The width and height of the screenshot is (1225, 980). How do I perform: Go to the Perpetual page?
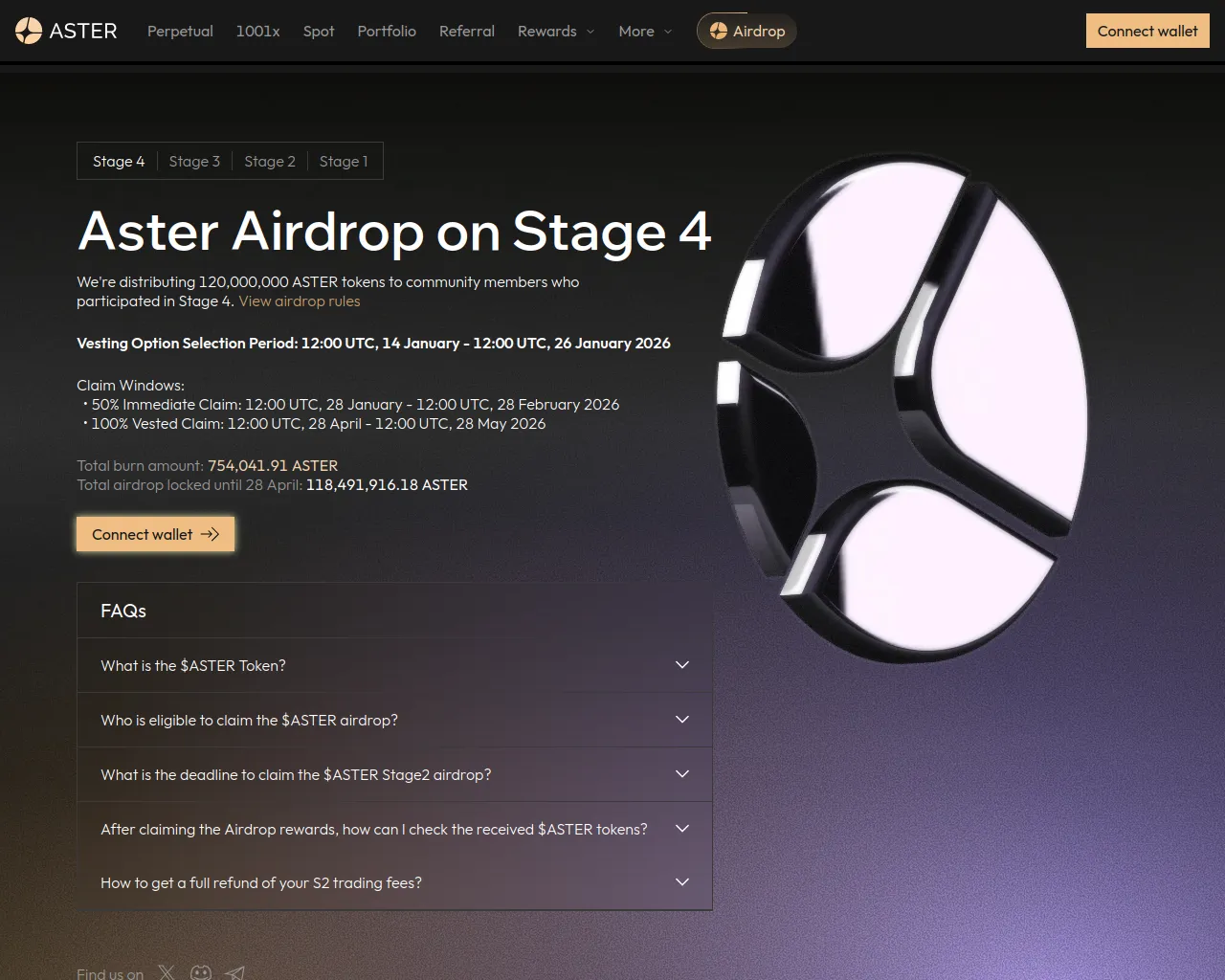[x=180, y=31]
